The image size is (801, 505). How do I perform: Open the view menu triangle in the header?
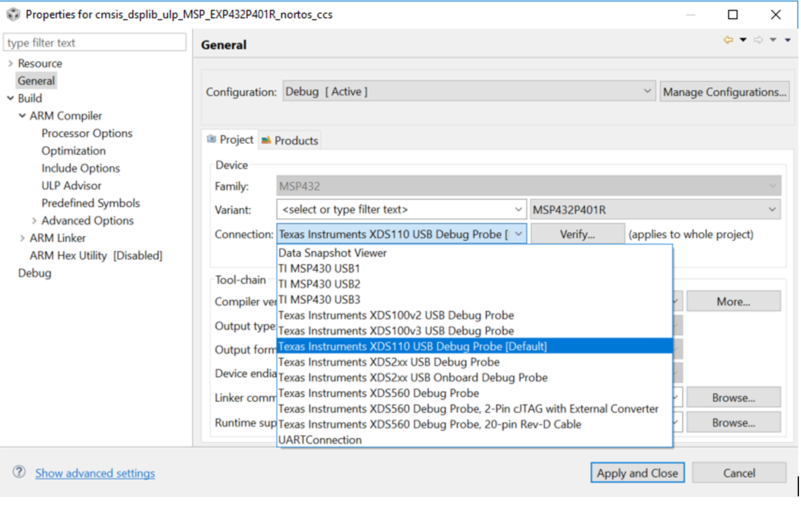tap(787, 41)
